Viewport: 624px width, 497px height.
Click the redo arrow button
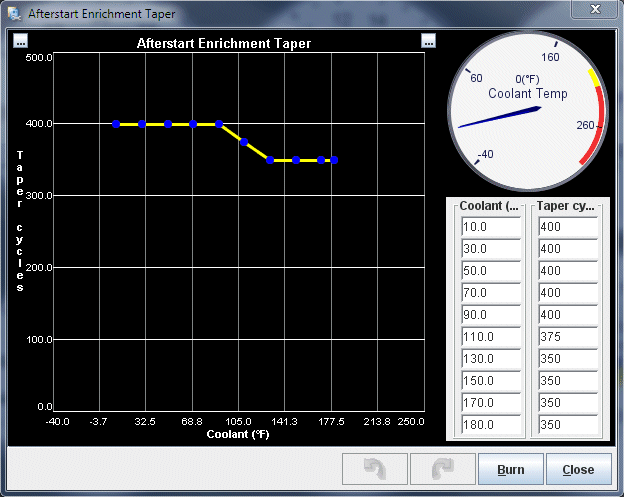click(x=443, y=469)
